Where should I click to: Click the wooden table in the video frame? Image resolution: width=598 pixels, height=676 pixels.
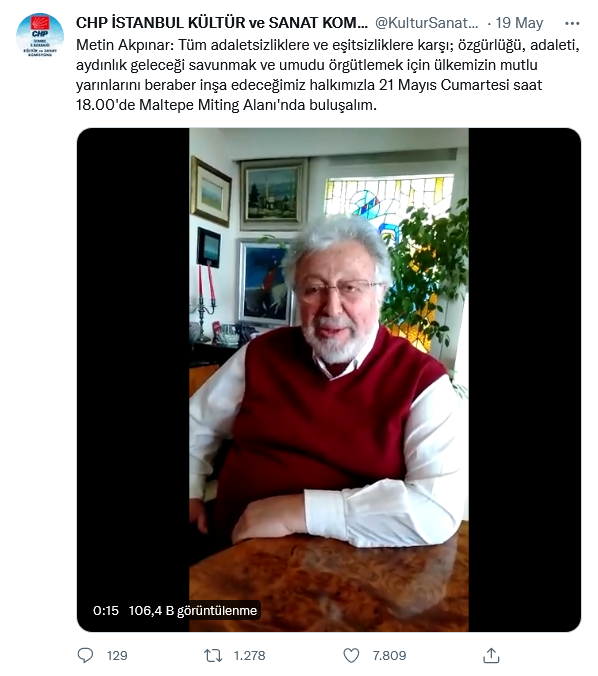pyautogui.click(x=329, y=586)
